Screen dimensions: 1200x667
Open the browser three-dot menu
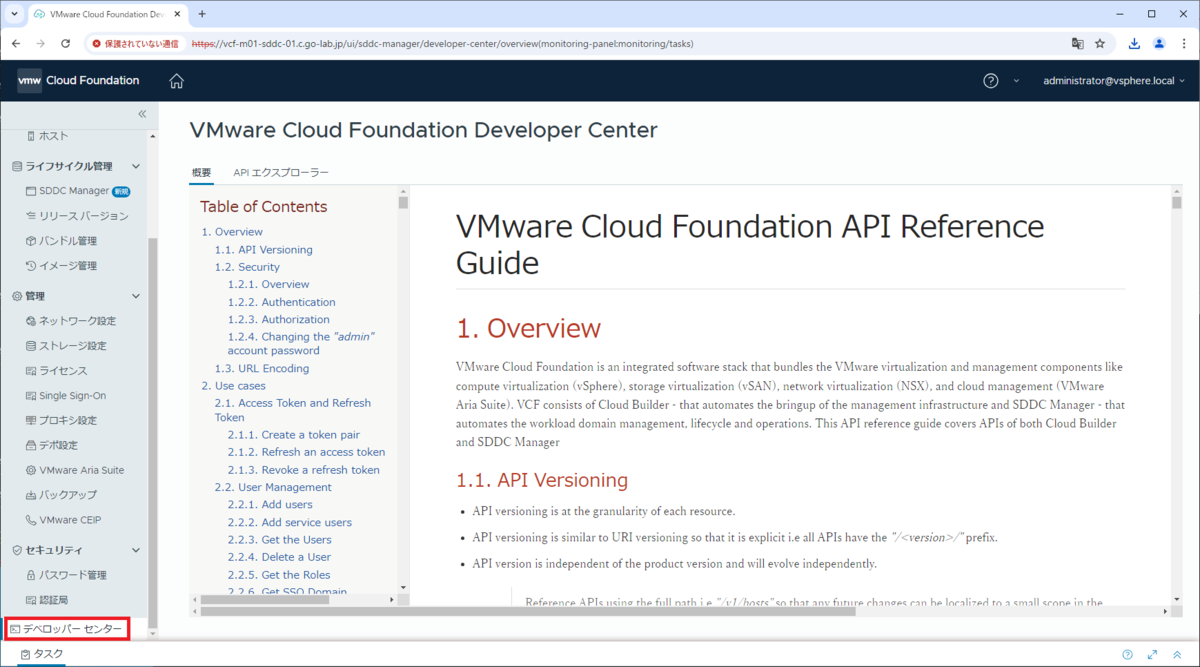[x=1184, y=44]
